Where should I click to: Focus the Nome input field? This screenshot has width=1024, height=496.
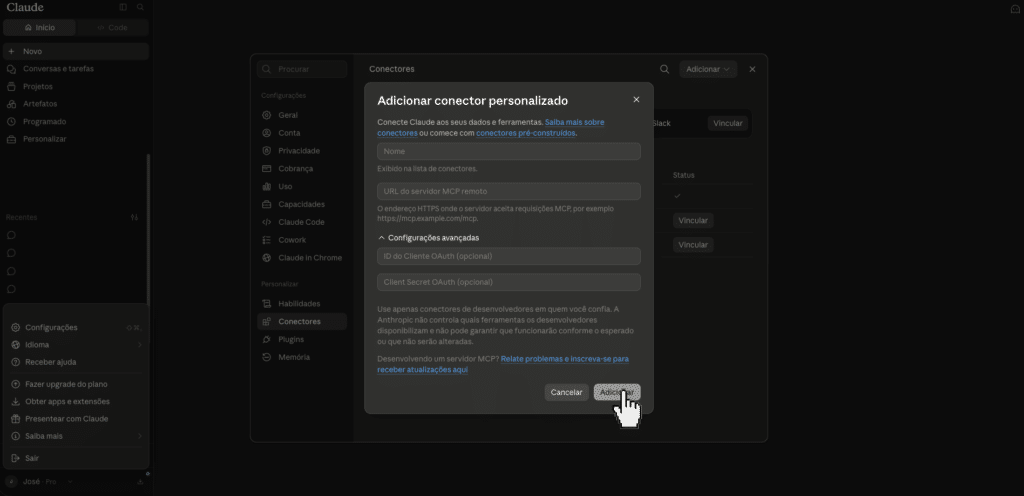click(509, 151)
